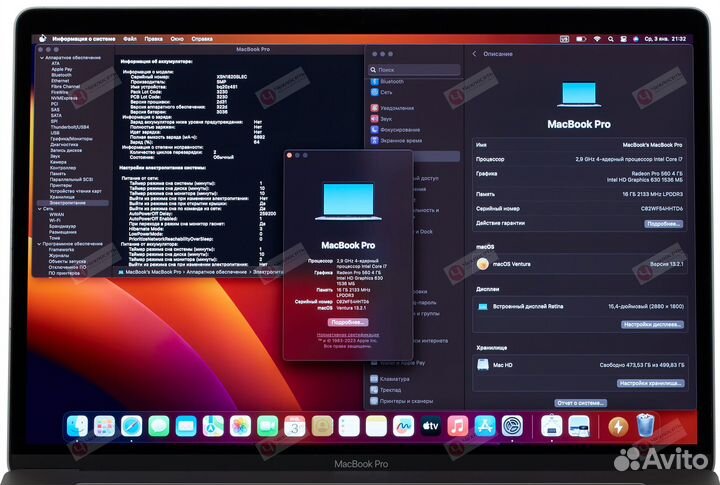Select NVMExpress in the hardware tree
This screenshot has height=485, width=720.
64,98
